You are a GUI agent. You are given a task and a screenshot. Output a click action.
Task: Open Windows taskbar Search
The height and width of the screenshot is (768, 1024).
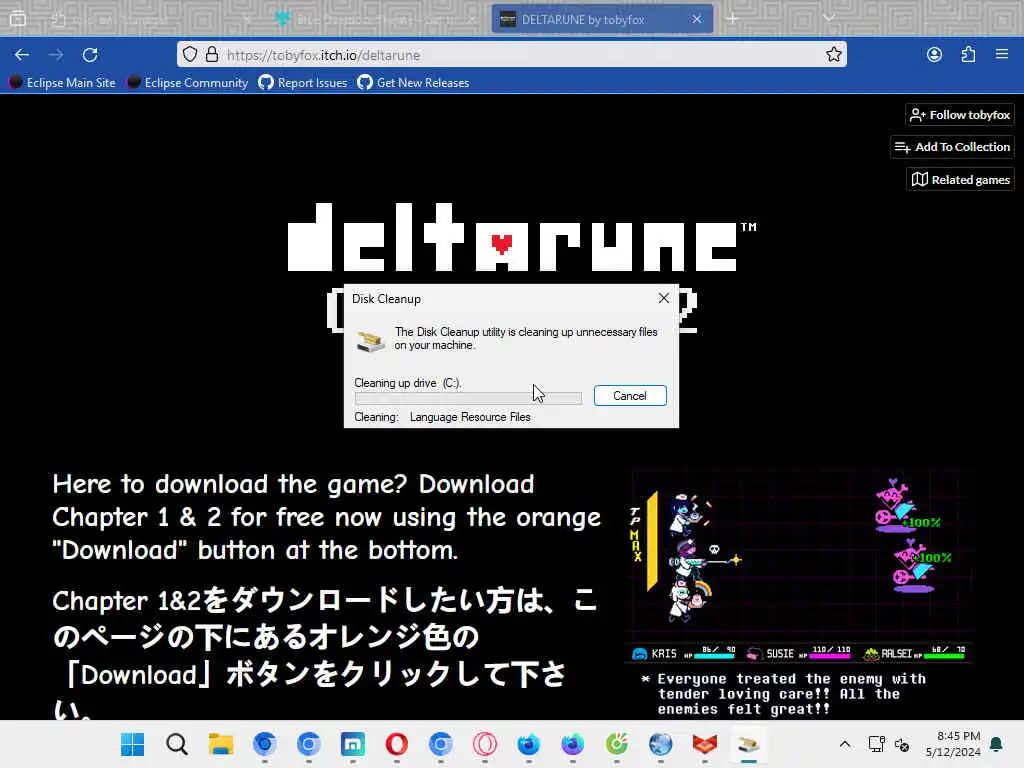click(x=176, y=744)
